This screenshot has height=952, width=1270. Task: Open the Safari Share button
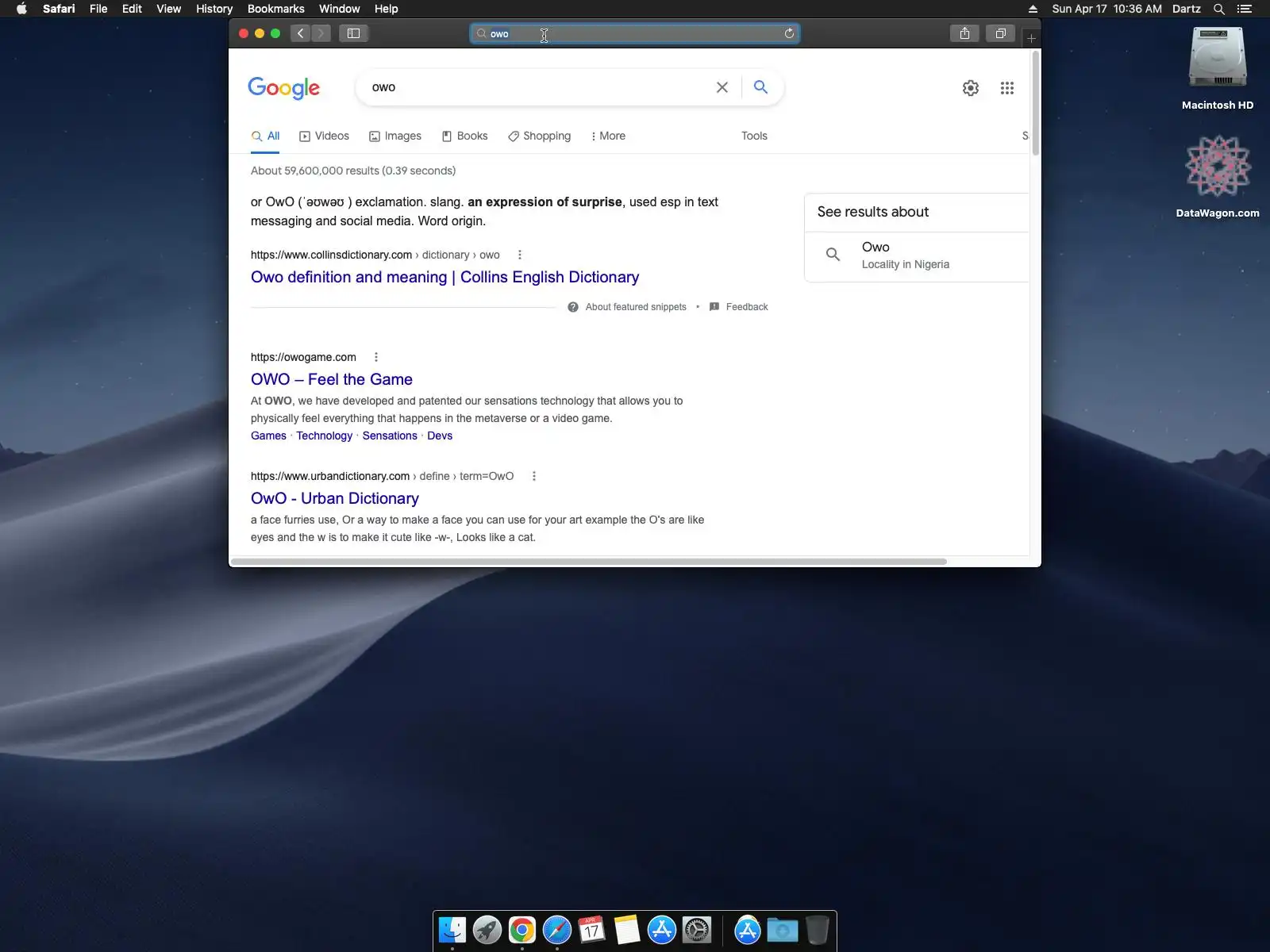[x=964, y=33]
